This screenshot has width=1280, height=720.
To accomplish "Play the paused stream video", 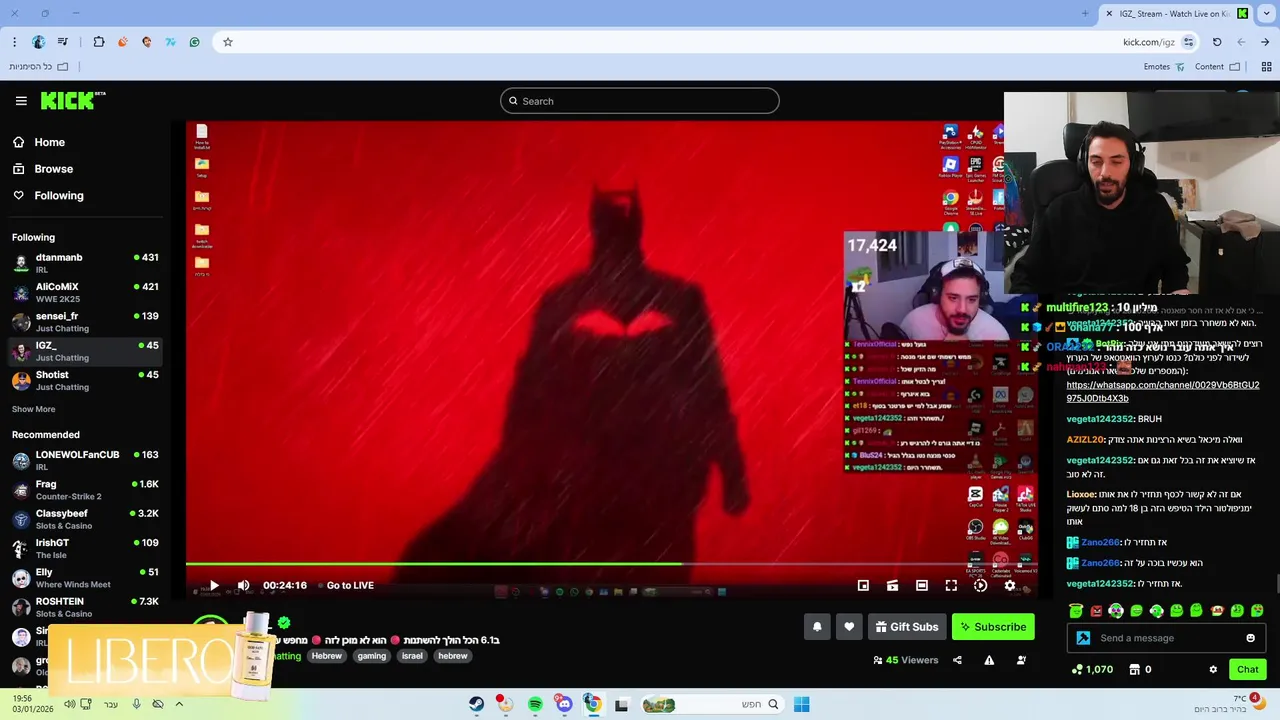I will point(214,585).
